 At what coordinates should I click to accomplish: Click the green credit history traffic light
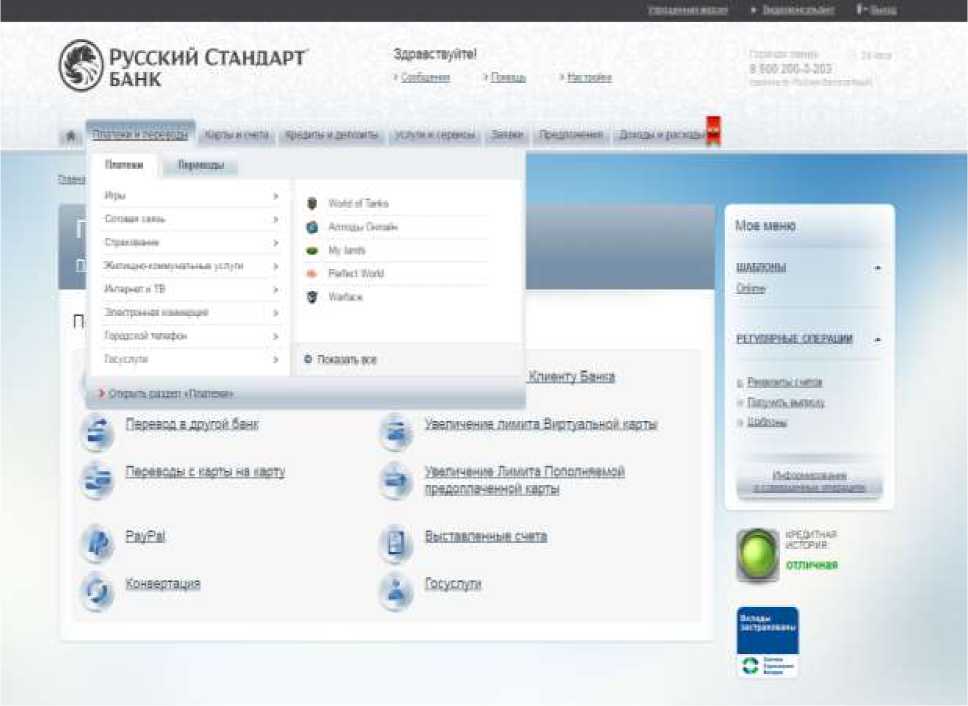(x=758, y=555)
